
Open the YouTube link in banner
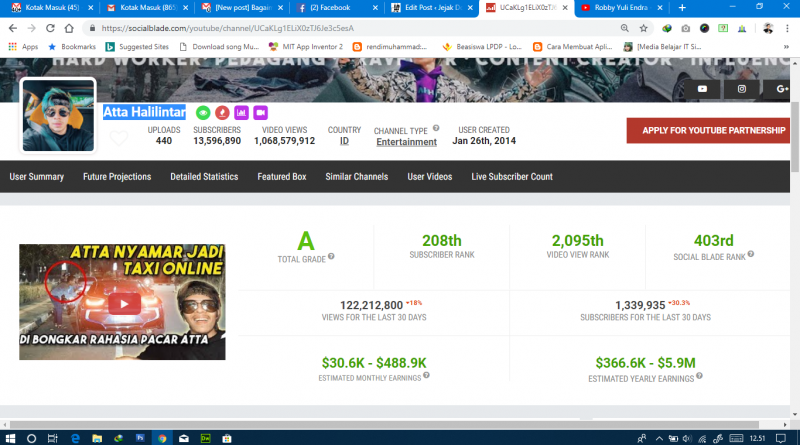tap(702, 89)
